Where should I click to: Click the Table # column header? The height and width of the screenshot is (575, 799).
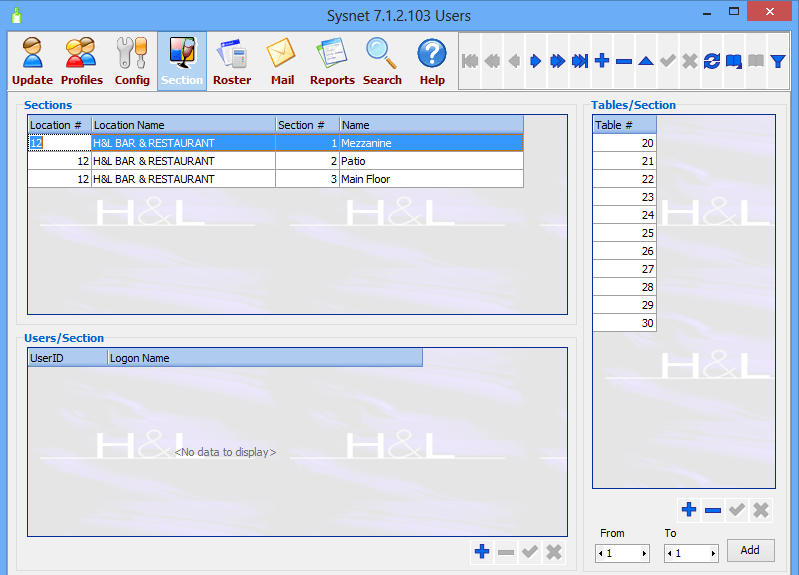625,125
